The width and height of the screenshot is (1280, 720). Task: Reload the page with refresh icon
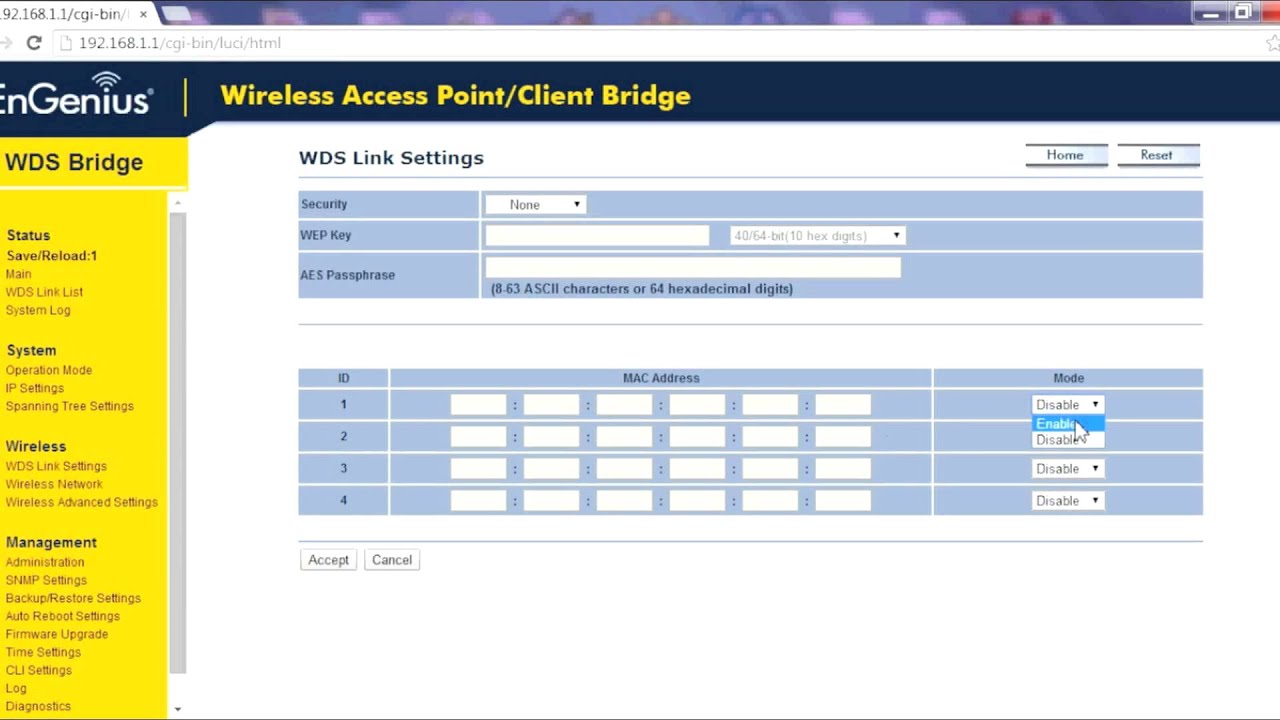(34, 43)
